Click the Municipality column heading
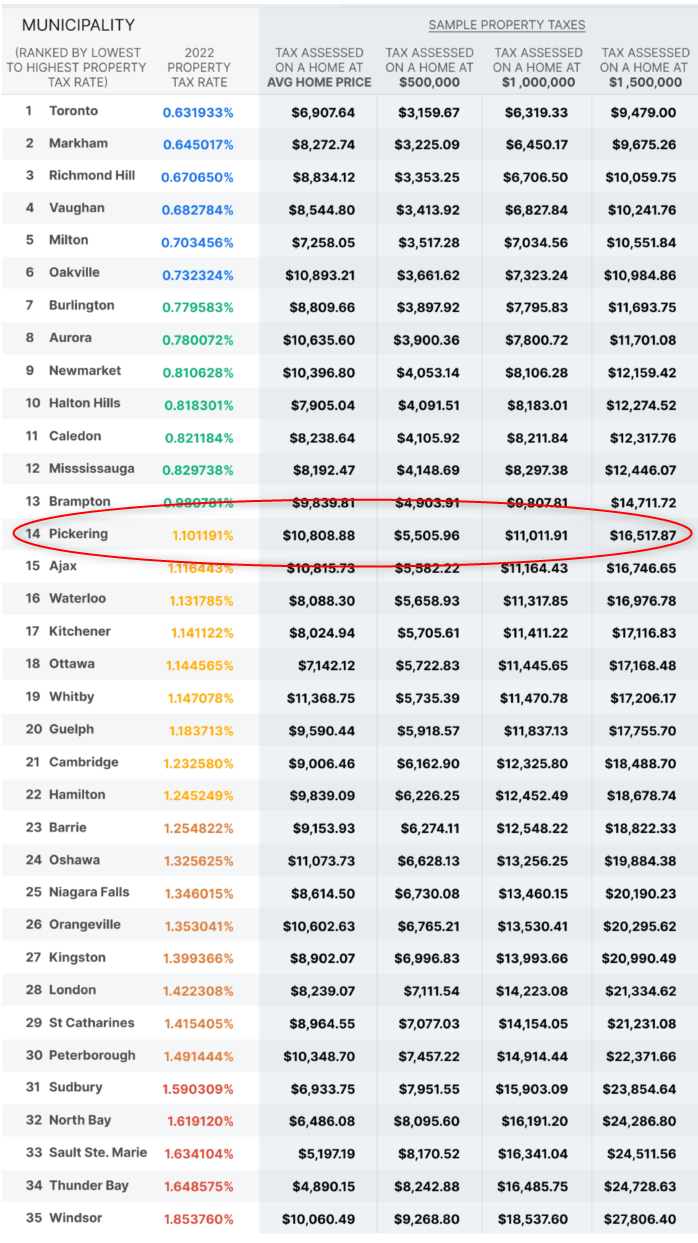 78,25
